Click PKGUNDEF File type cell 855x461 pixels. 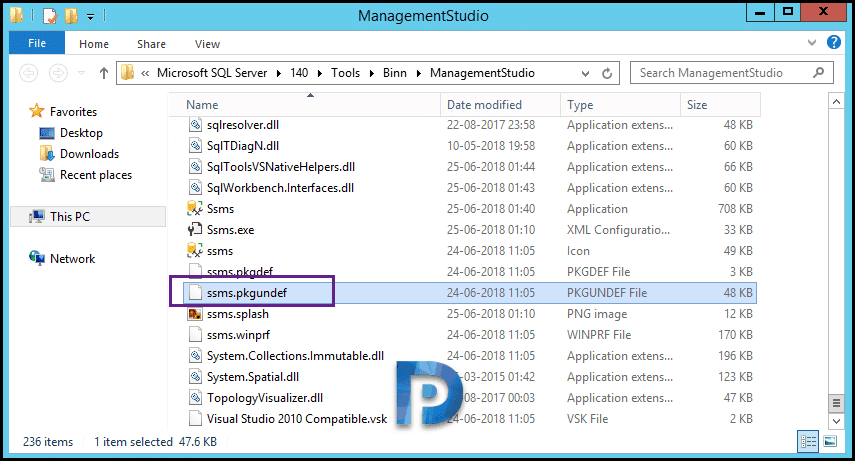[x=607, y=293]
